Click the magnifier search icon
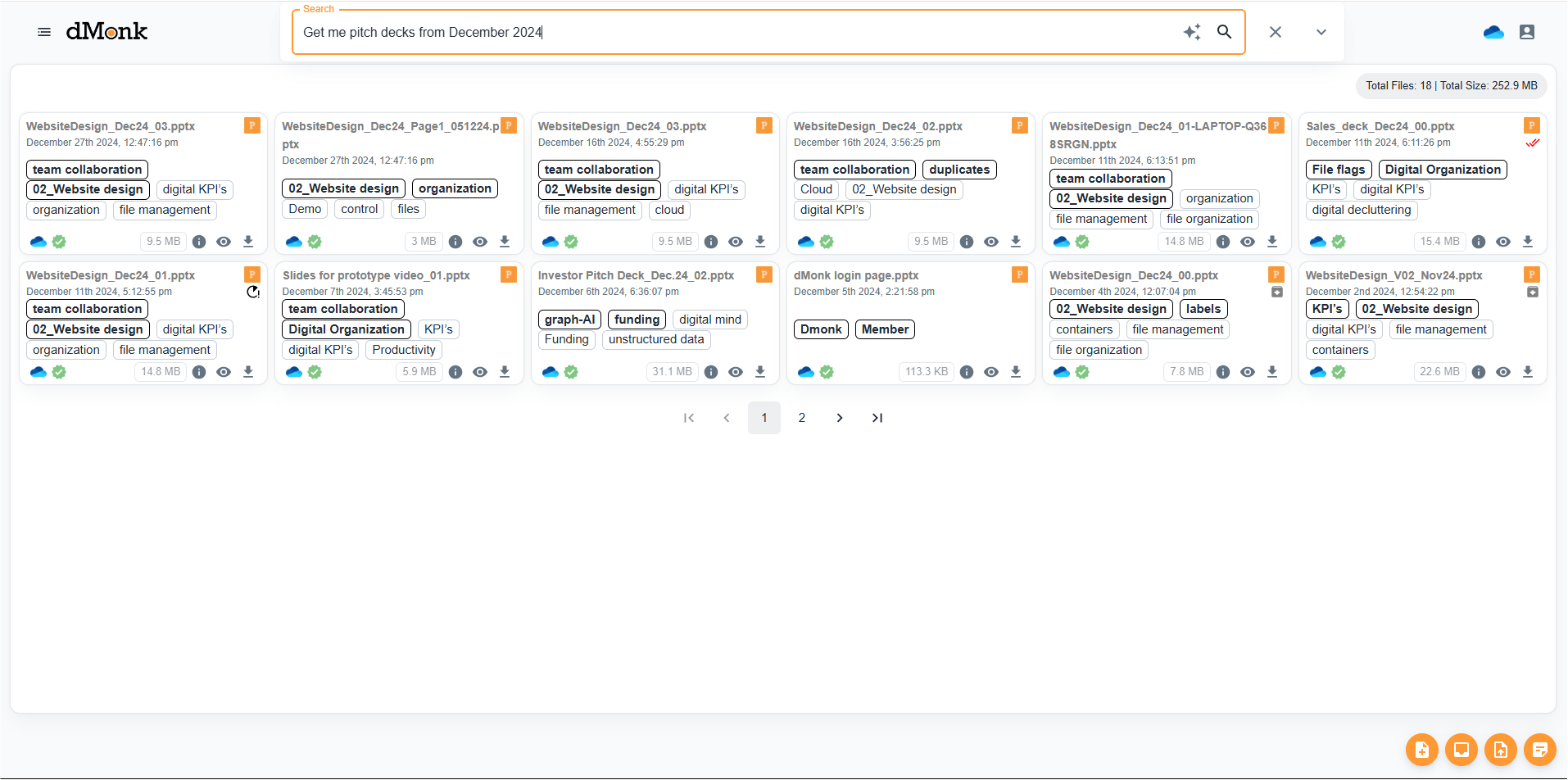 coord(1224,32)
